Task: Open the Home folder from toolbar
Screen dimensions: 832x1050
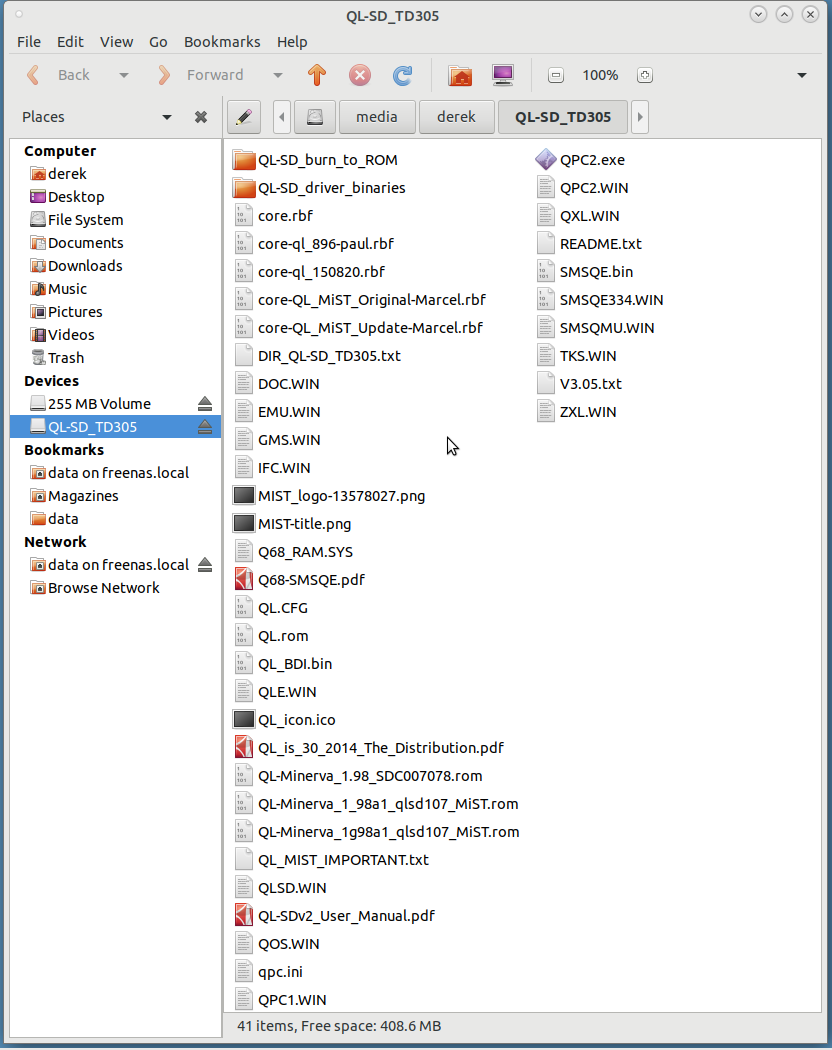Action: point(460,75)
